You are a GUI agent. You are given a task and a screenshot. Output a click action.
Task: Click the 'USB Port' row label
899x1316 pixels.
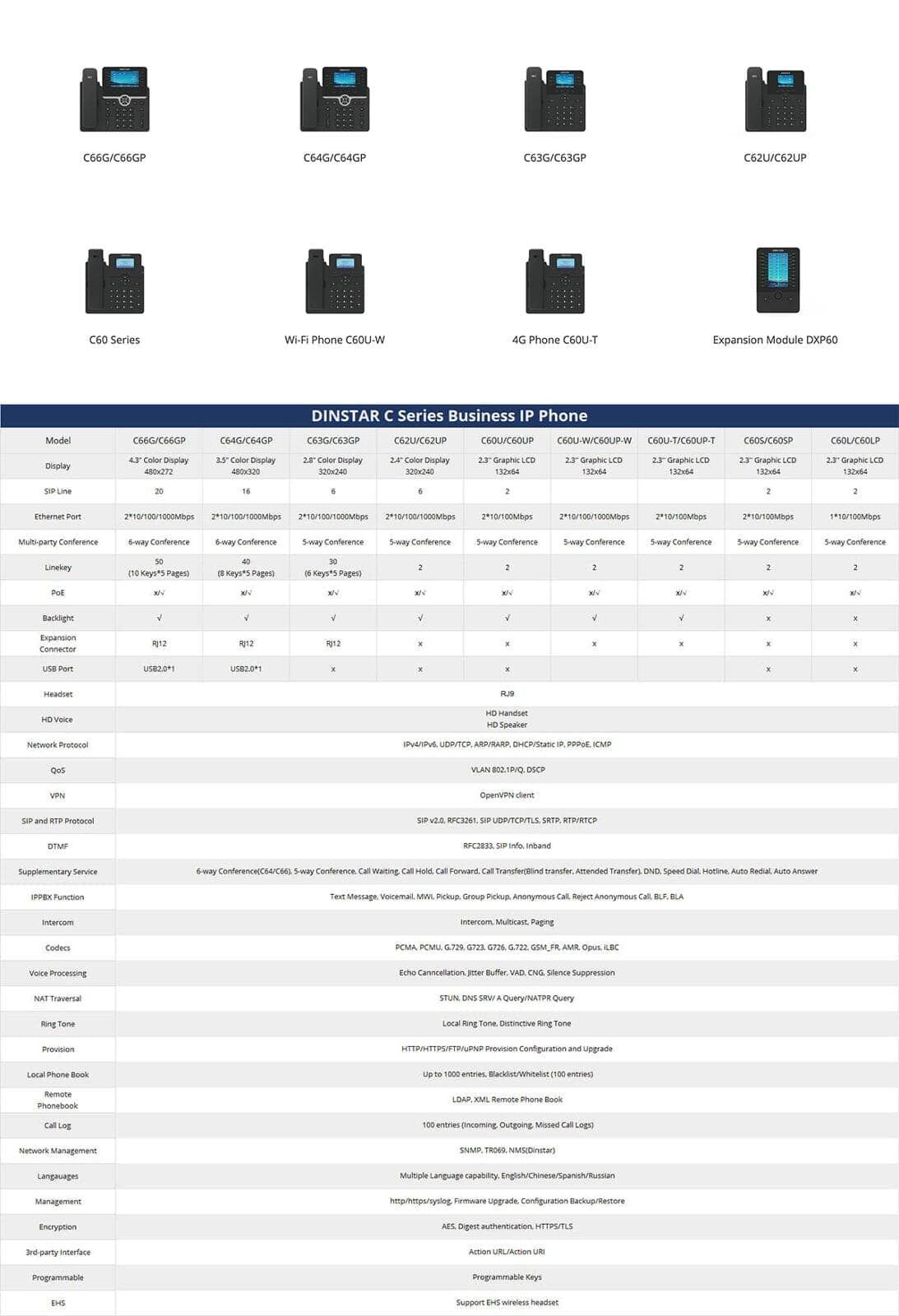point(58,670)
